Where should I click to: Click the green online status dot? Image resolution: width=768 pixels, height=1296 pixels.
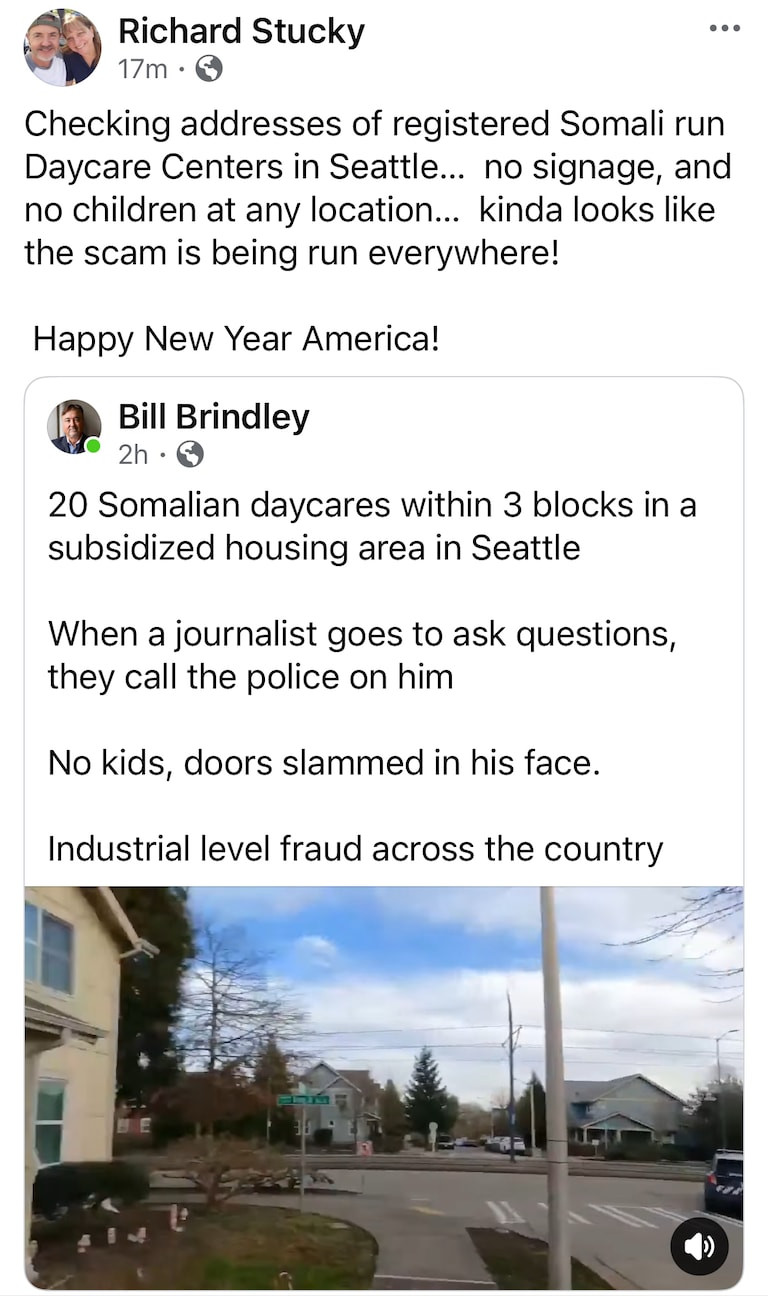coord(93,445)
